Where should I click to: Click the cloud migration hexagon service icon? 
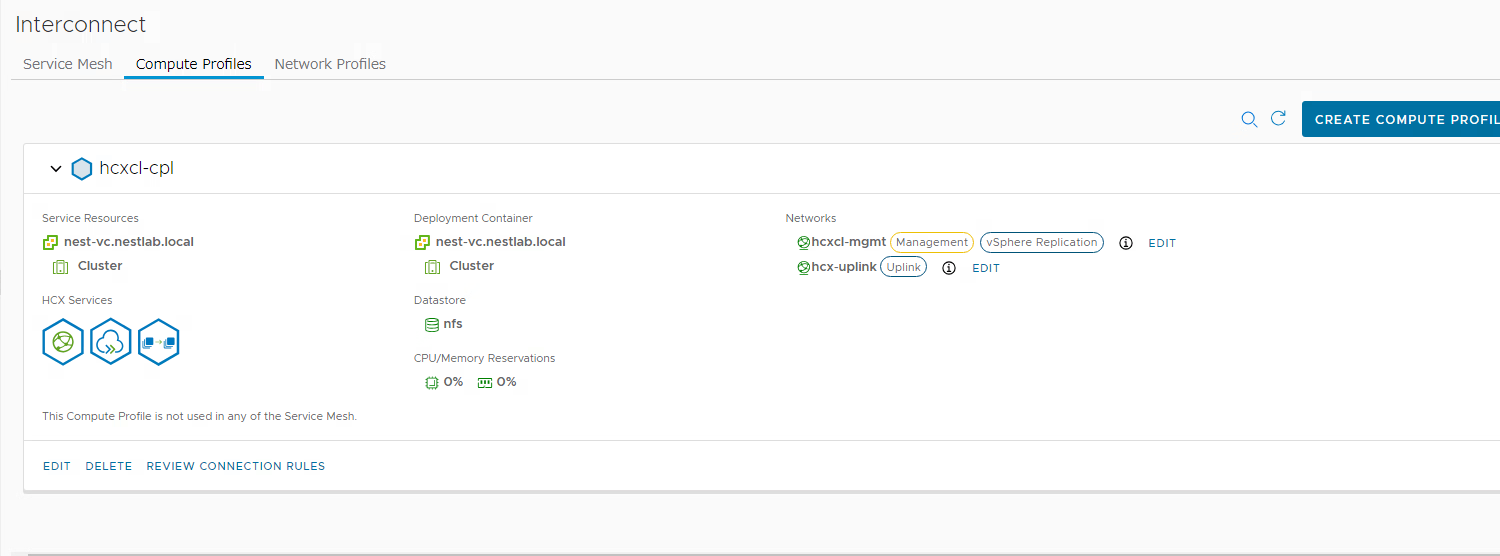click(x=111, y=342)
